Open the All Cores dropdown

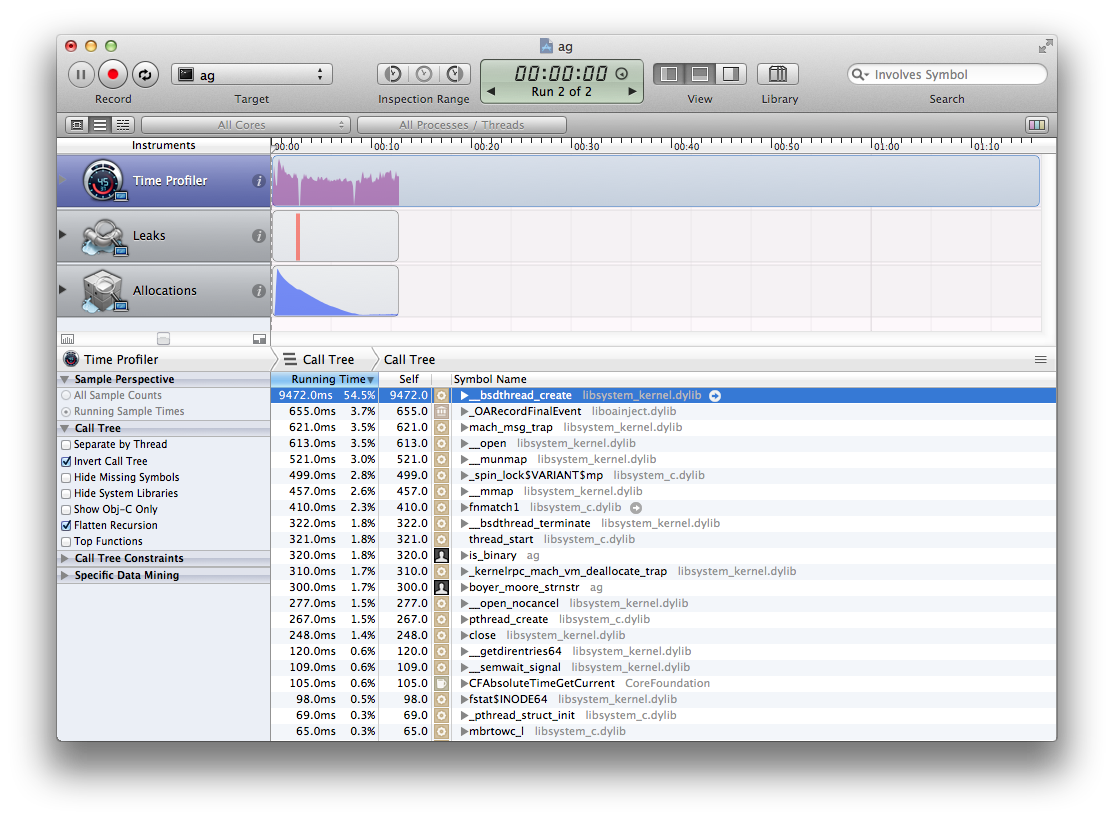(246, 125)
